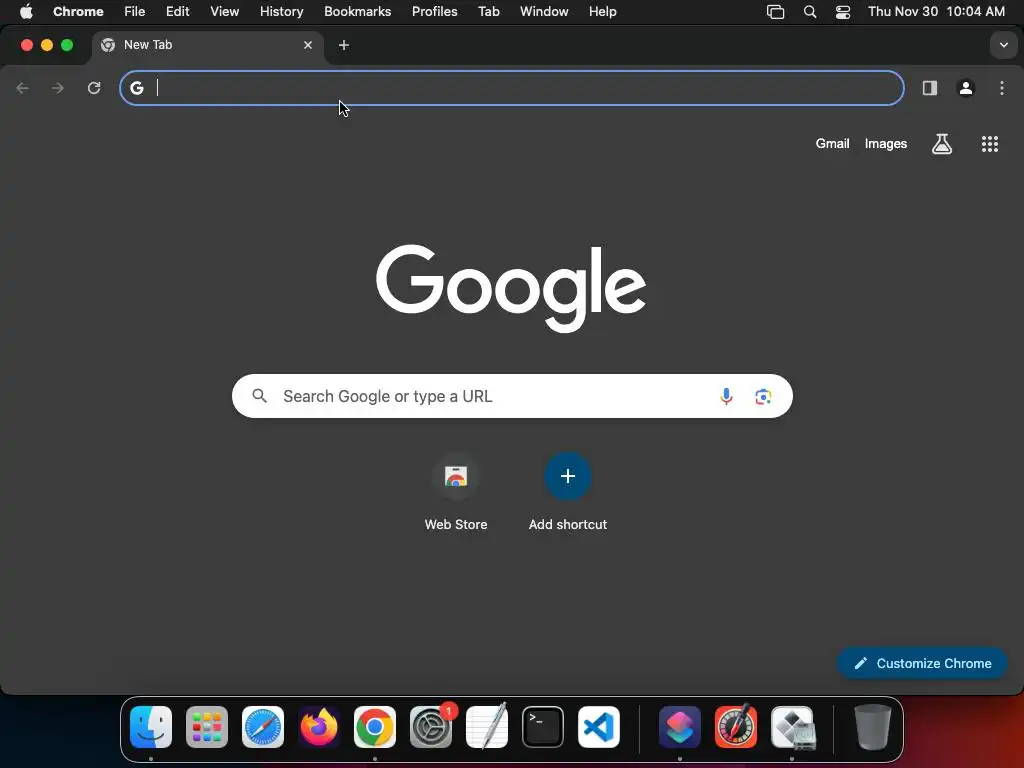Open Control Center in menu bar
The image size is (1024, 768).
point(842,12)
